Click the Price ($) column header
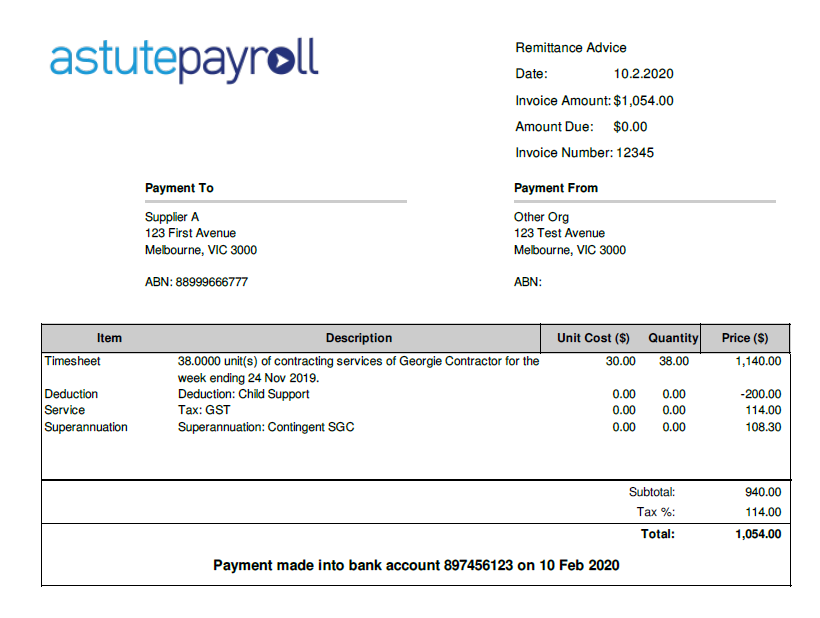The width and height of the screenshot is (820, 618). pyautogui.click(x=745, y=338)
